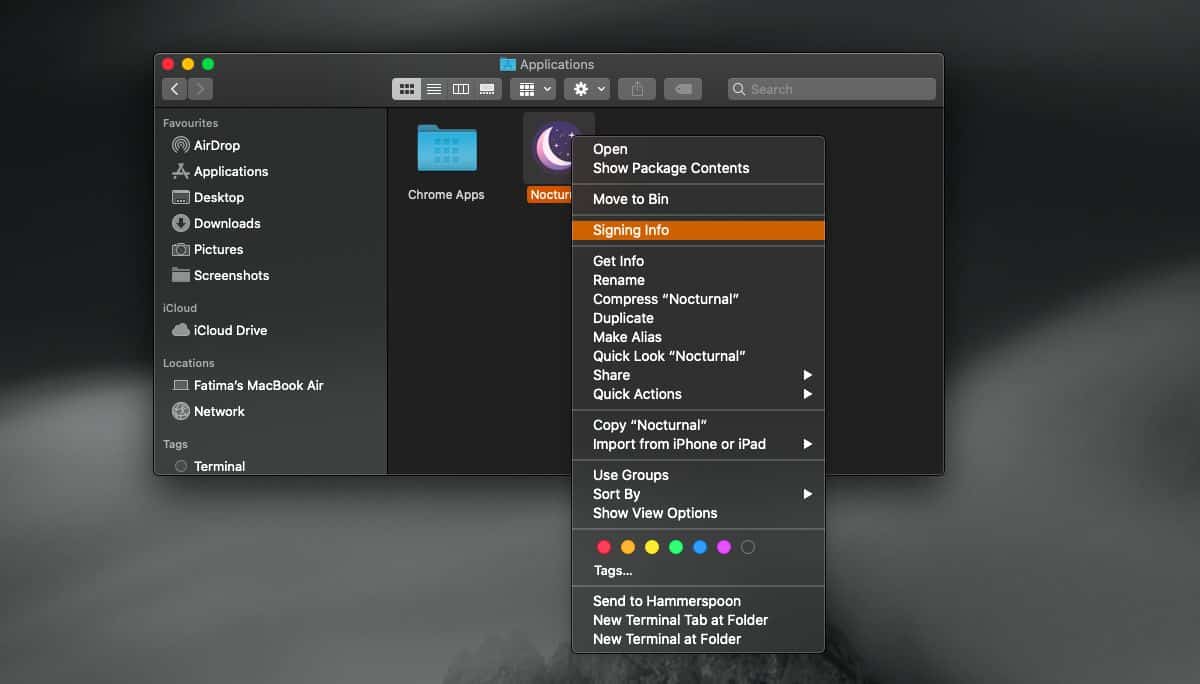
Task: Open the group-by grid dropdown
Action: [533, 89]
